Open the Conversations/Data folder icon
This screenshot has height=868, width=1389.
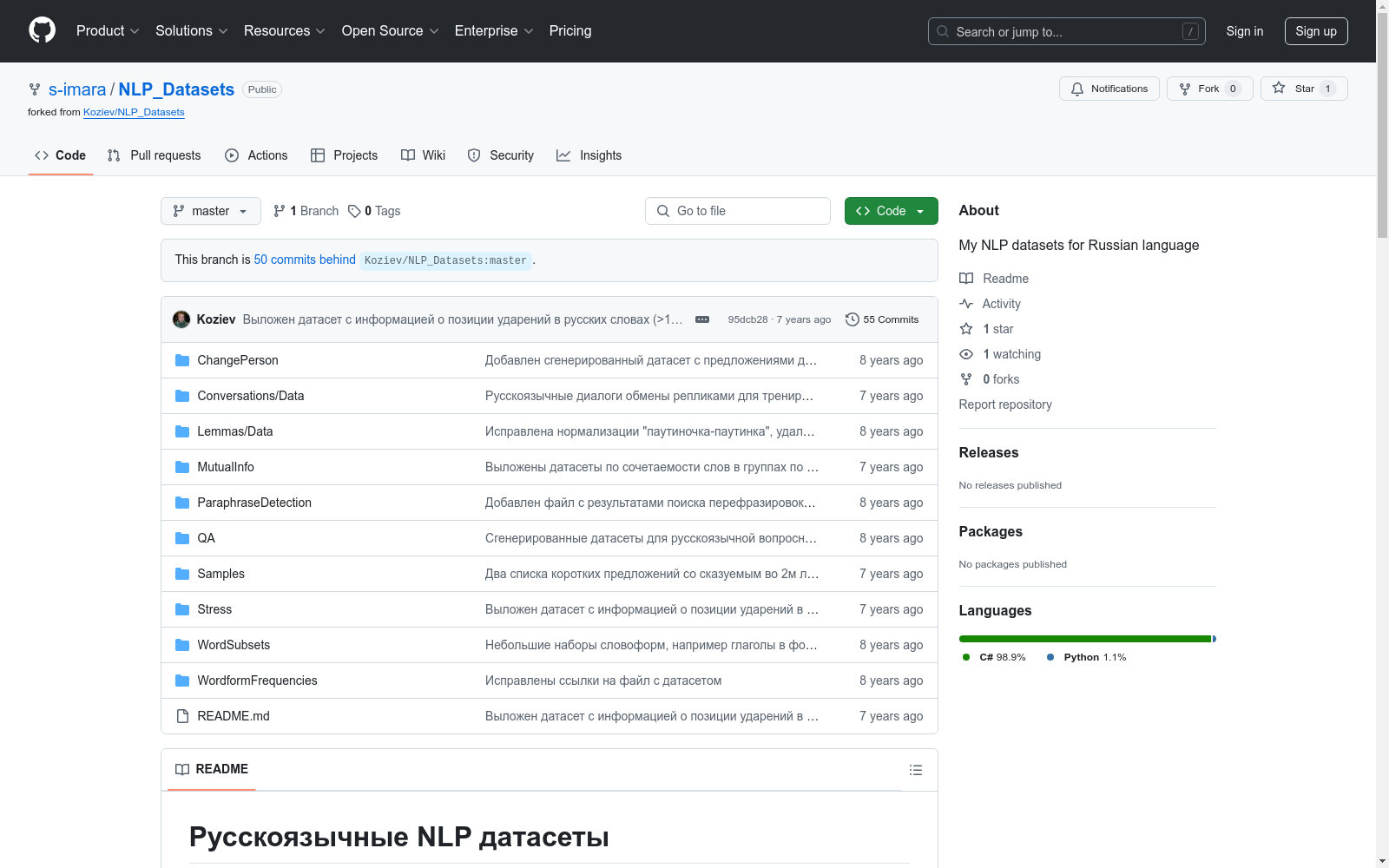point(182,396)
